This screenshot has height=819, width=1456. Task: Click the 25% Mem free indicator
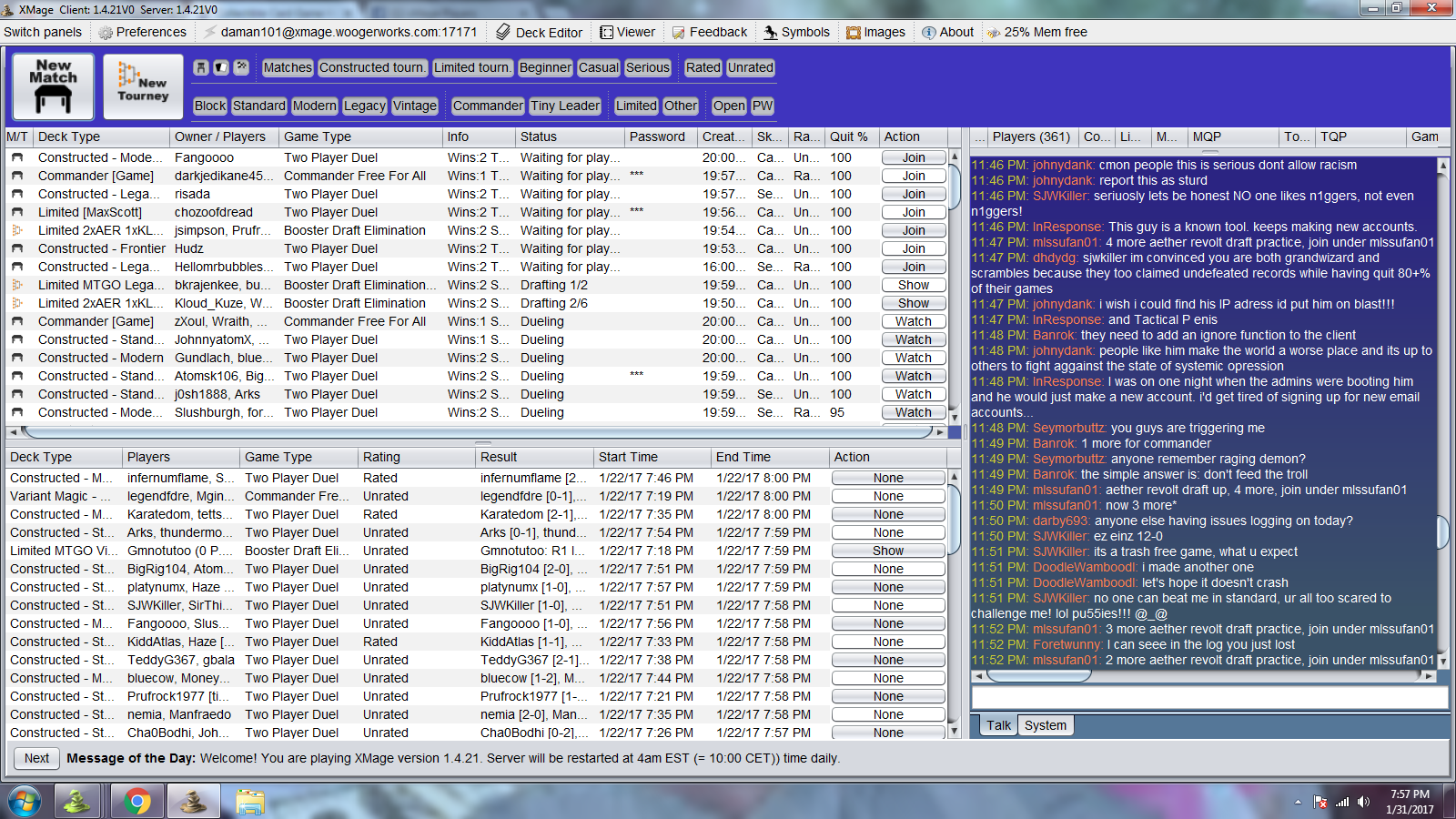[x=1037, y=32]
